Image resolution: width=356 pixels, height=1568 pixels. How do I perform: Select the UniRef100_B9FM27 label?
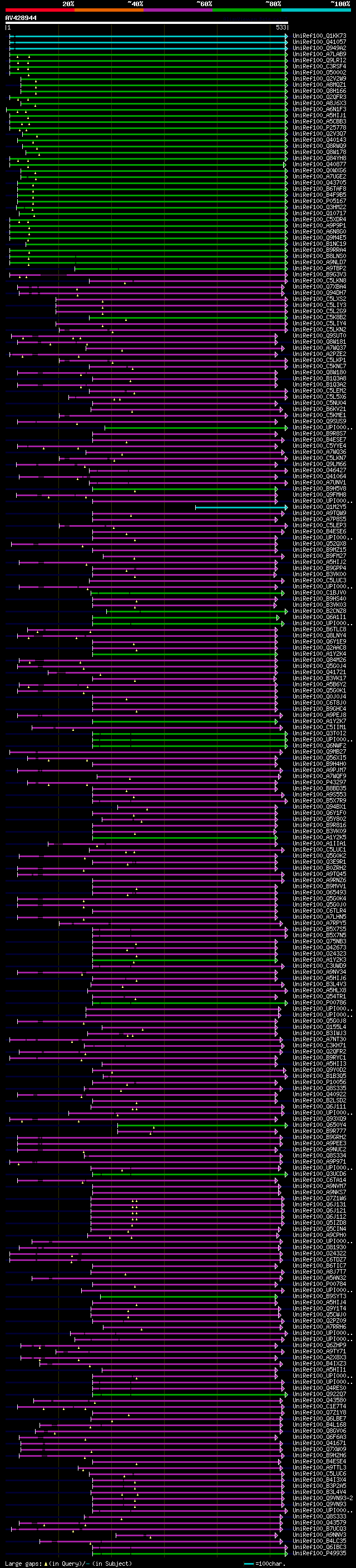[319, 556]
